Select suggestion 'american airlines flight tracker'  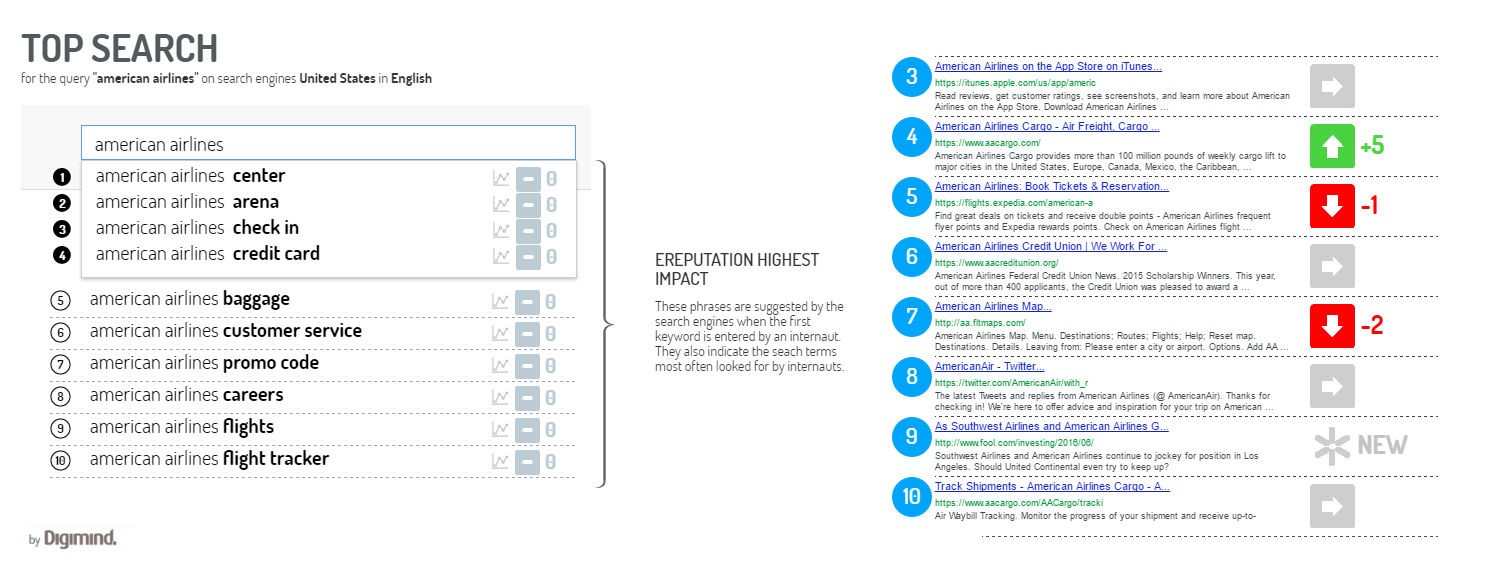209,459
